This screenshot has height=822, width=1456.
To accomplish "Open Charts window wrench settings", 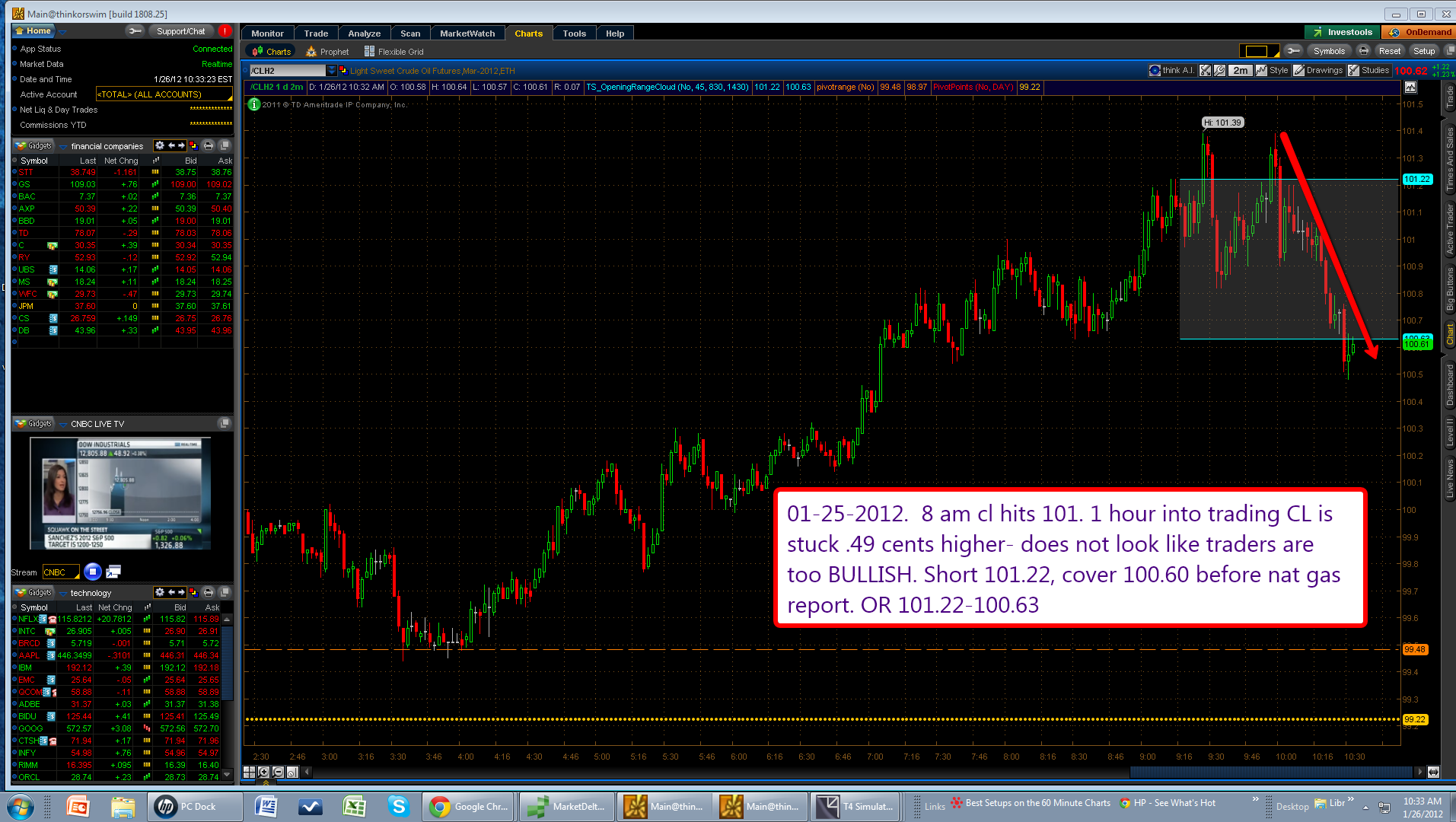I will click(x=1293, y=51).
